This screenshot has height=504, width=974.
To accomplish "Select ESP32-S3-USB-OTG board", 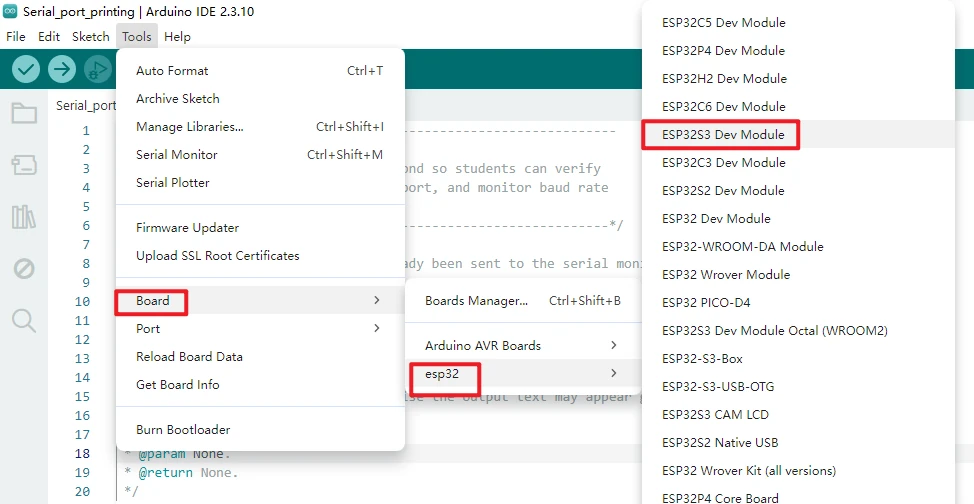I will pyautogui.click(x=798, y=387).
